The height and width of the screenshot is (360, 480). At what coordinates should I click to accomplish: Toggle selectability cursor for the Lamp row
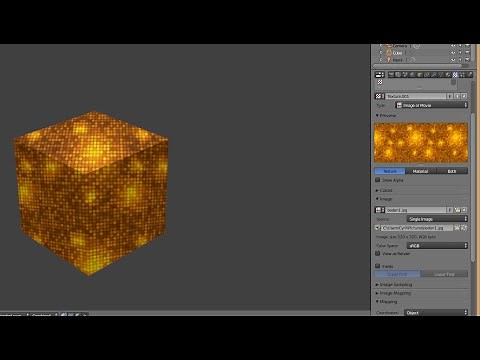(460, 60)
